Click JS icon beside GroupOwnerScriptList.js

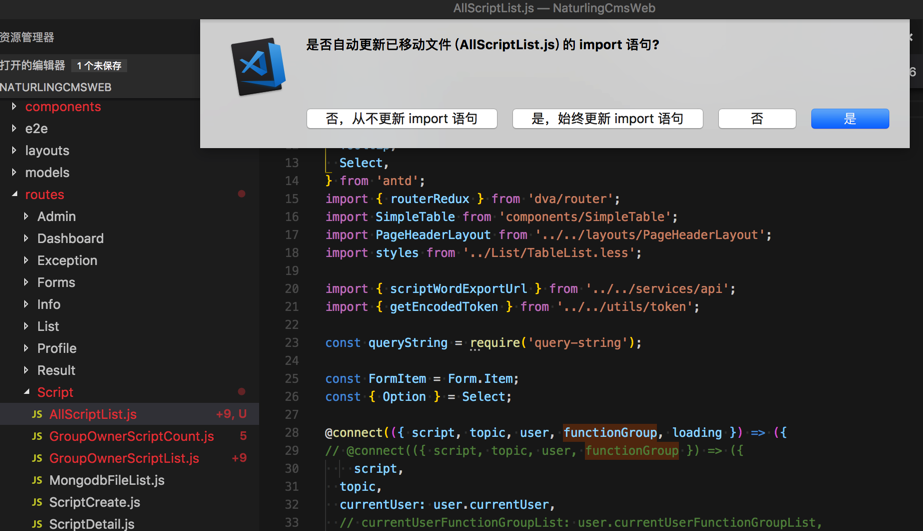37,458
